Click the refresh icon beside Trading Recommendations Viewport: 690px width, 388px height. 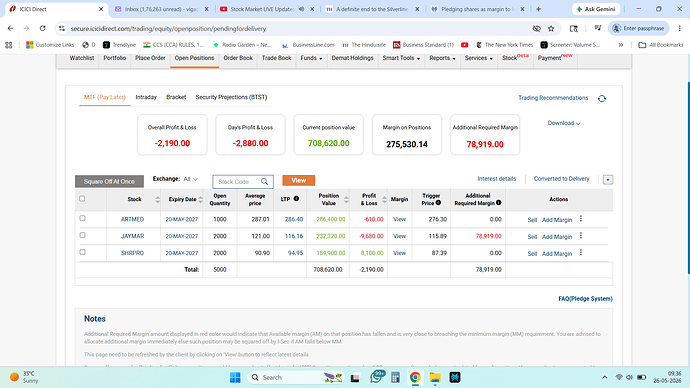coord(602,99)
